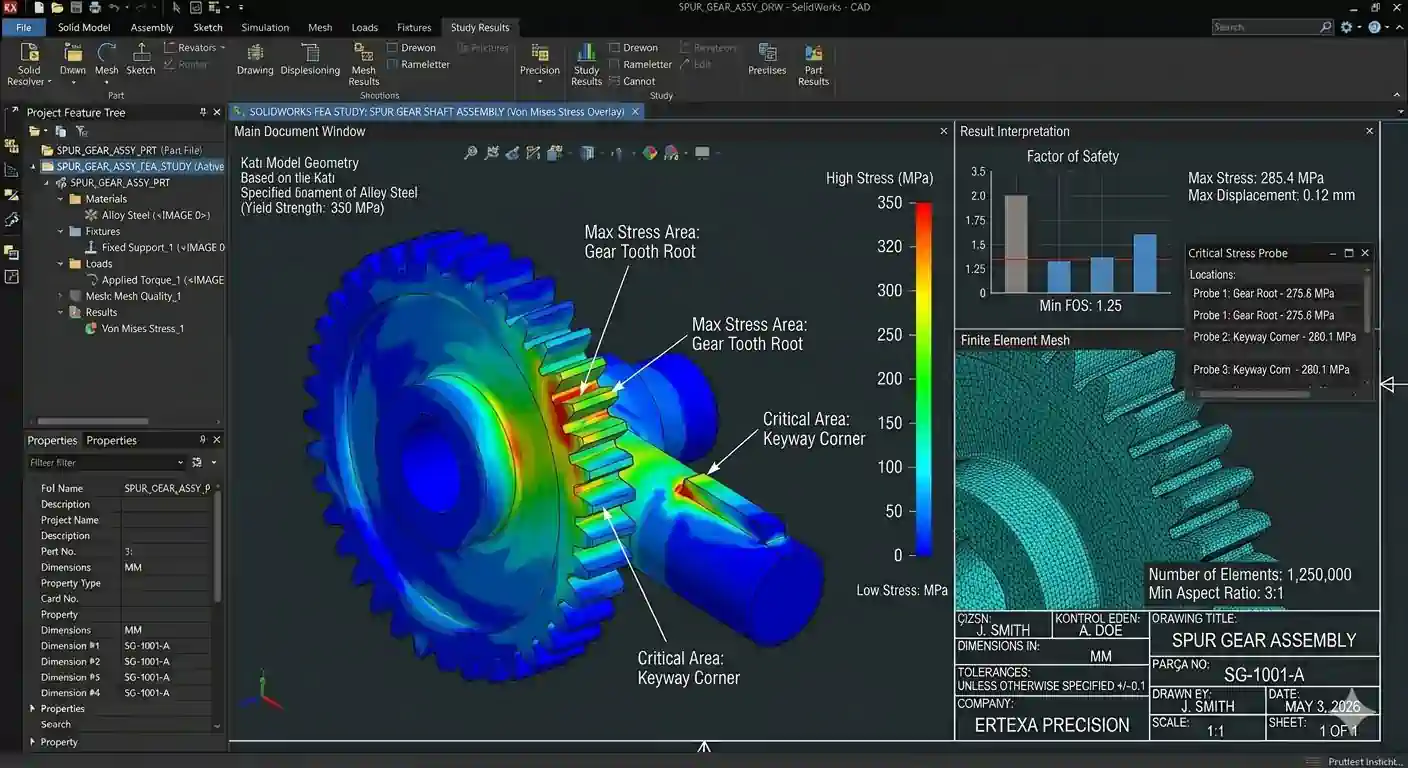Select 'Applied Torque_1' in the feature tree
The width and height of the screenshot is (1408, 768).
pyautogui.click(x=155, y=280)
